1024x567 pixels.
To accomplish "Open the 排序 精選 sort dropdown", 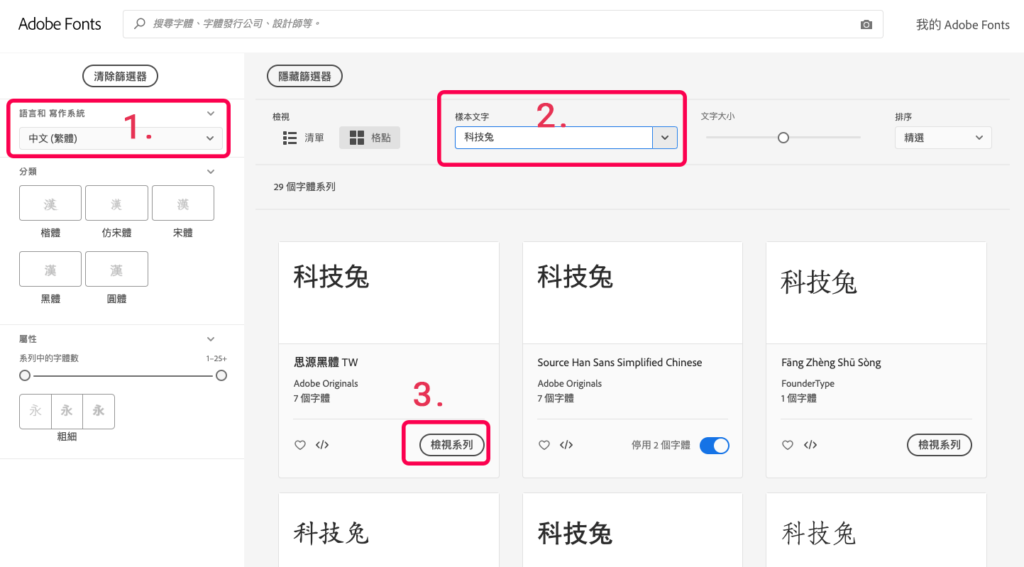I will [943, 138].
